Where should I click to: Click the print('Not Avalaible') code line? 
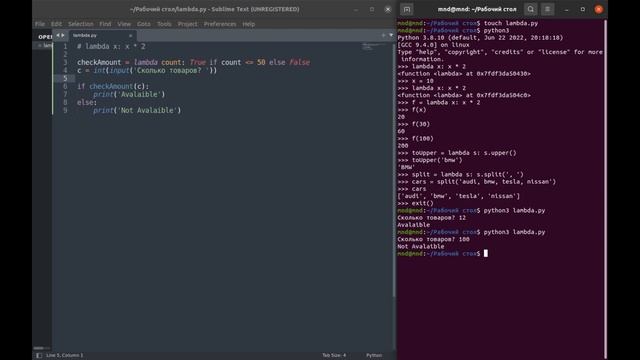pyautogui.click(x=137, y=110)
